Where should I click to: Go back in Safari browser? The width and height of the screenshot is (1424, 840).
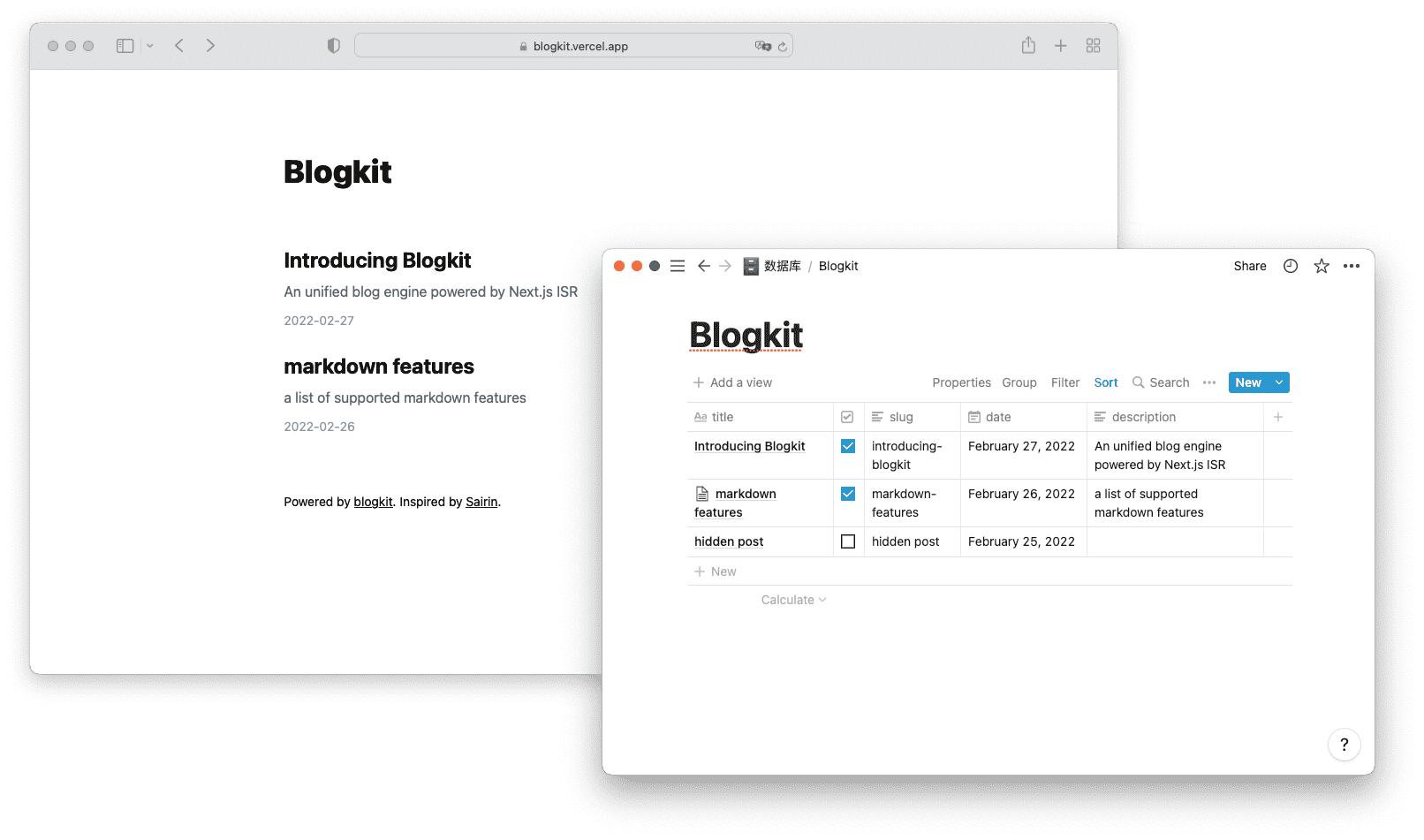(179, 46)
